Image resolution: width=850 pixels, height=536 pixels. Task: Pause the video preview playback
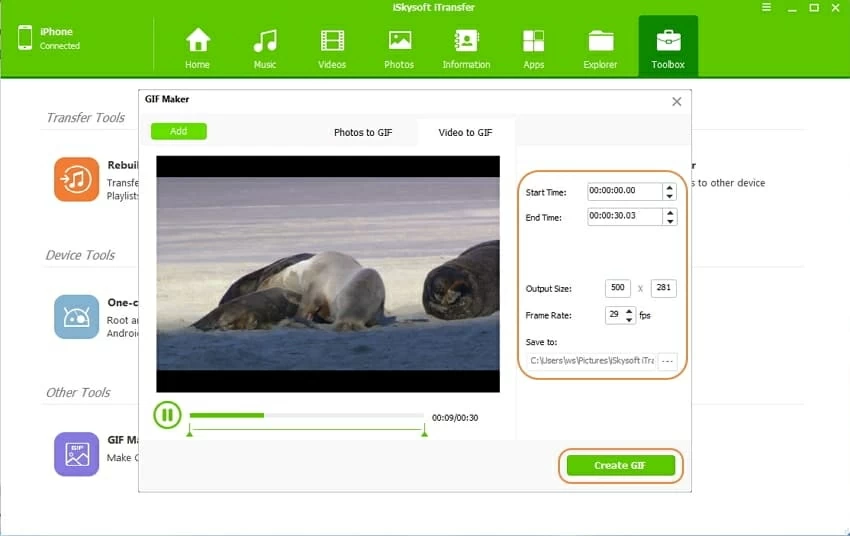click(167, 415)
